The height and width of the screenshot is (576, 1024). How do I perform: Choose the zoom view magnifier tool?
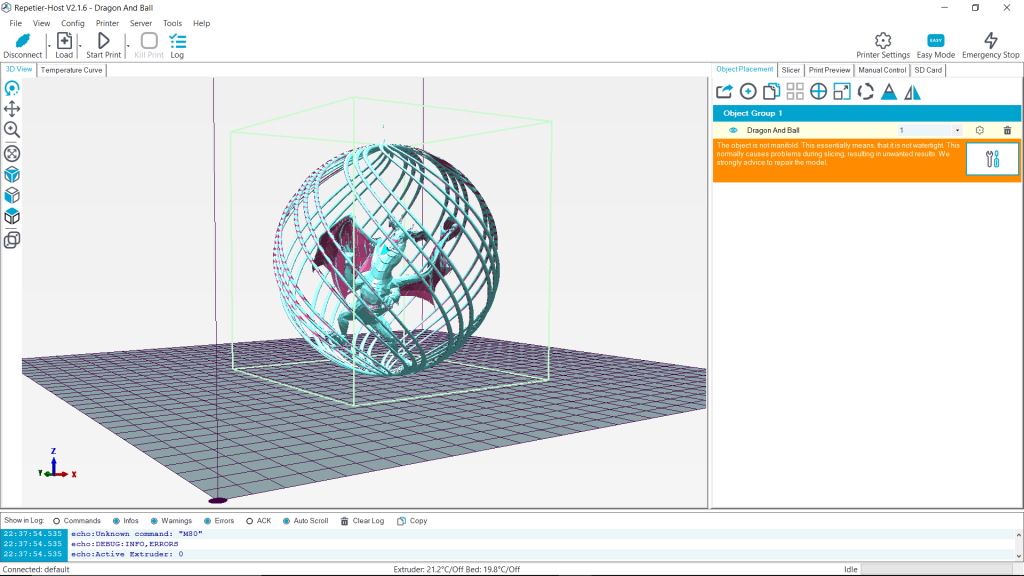[x=11, y=131]
